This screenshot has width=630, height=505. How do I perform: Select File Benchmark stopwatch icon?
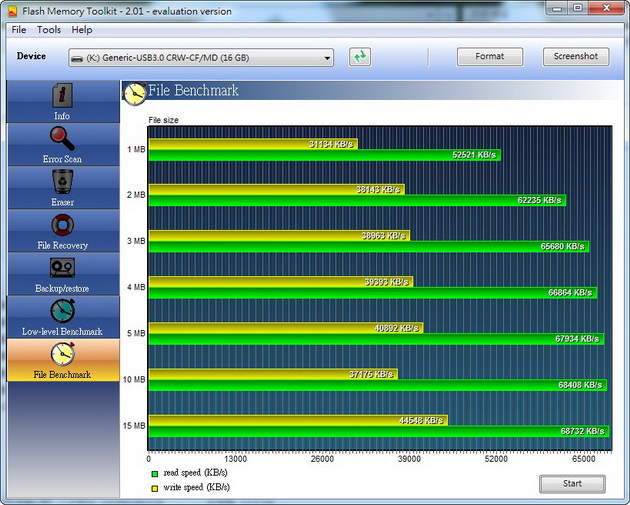[x=62, y=354]
